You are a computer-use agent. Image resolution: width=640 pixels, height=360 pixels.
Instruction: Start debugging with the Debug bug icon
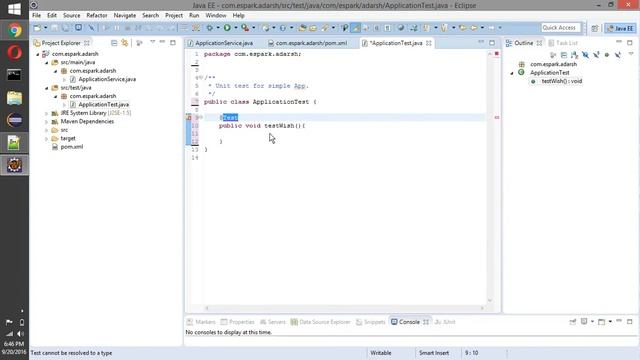click(209, 28)
